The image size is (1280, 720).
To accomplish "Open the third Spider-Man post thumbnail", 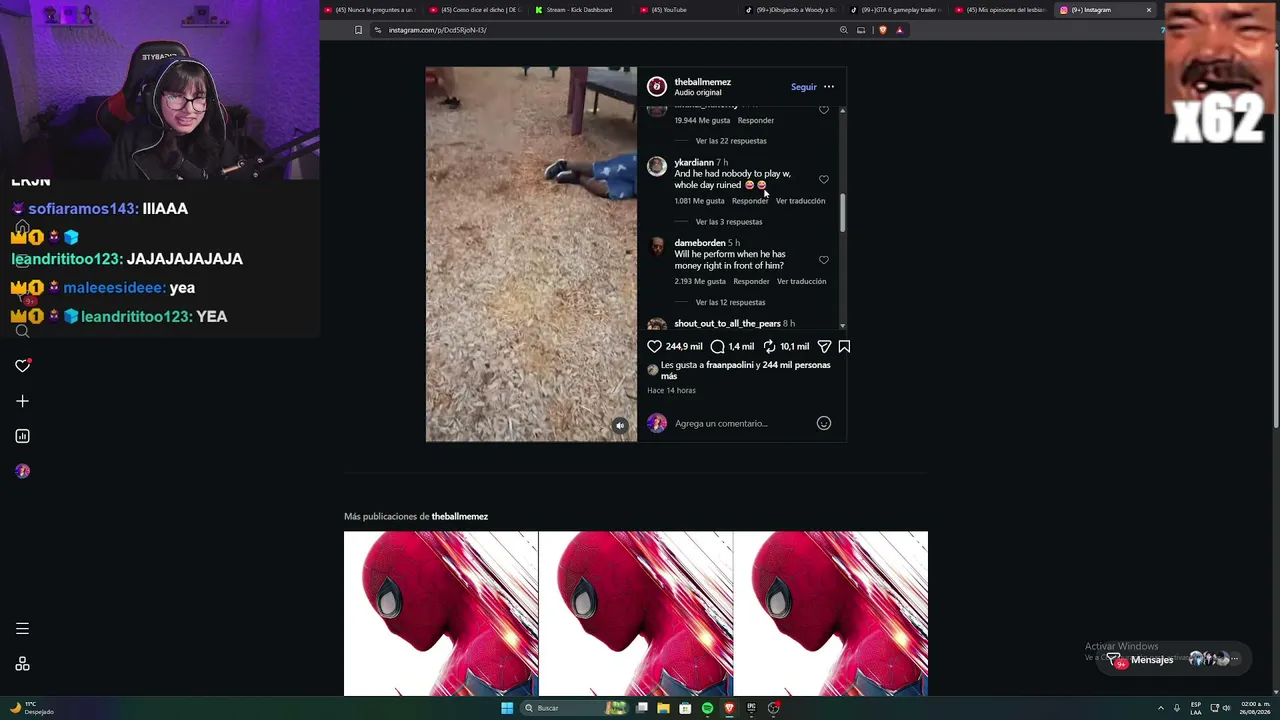I will pos(831,613).
